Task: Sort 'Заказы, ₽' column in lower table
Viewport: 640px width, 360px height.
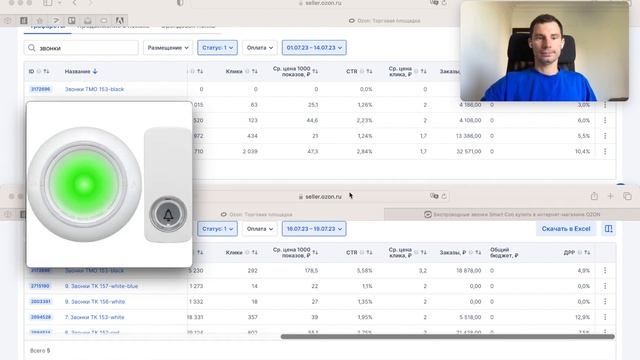Action: tap(478, 253)
